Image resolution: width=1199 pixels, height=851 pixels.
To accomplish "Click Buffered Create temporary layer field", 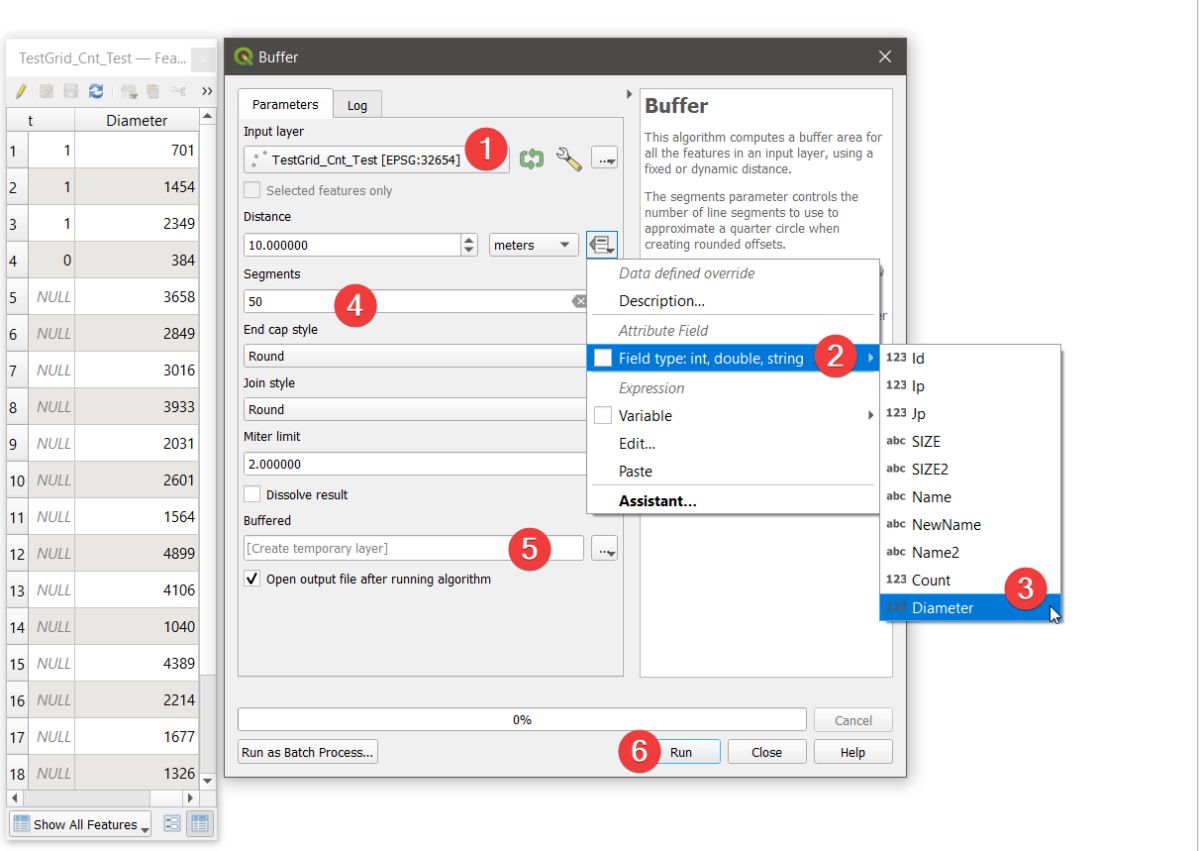I will coord(414,549).
